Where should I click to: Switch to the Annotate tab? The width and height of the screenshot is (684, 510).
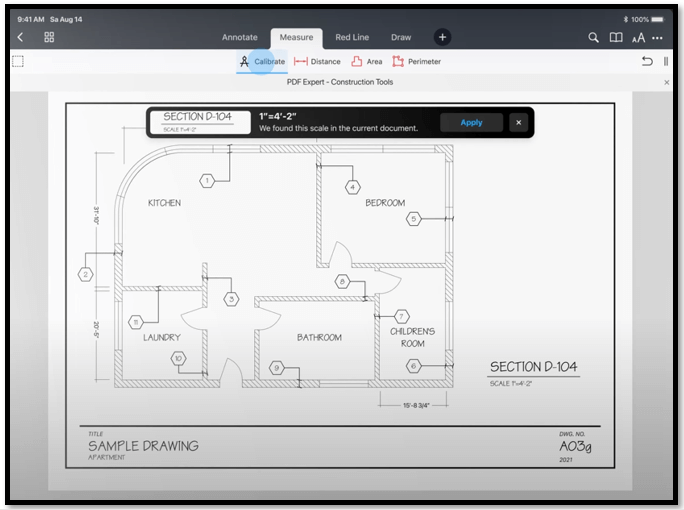(239, 38)
